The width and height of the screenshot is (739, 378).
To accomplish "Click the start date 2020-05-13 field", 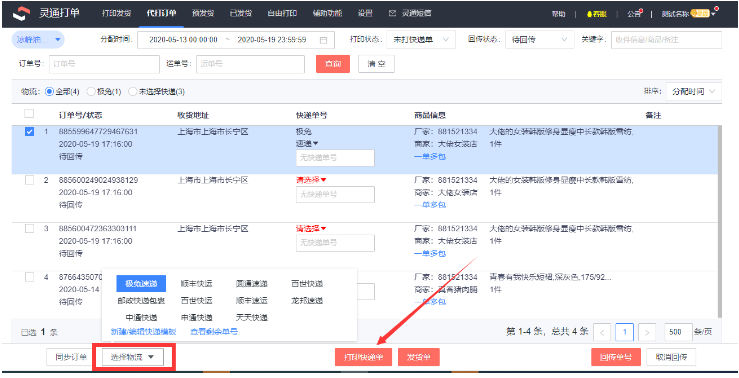I will (183, 40).
